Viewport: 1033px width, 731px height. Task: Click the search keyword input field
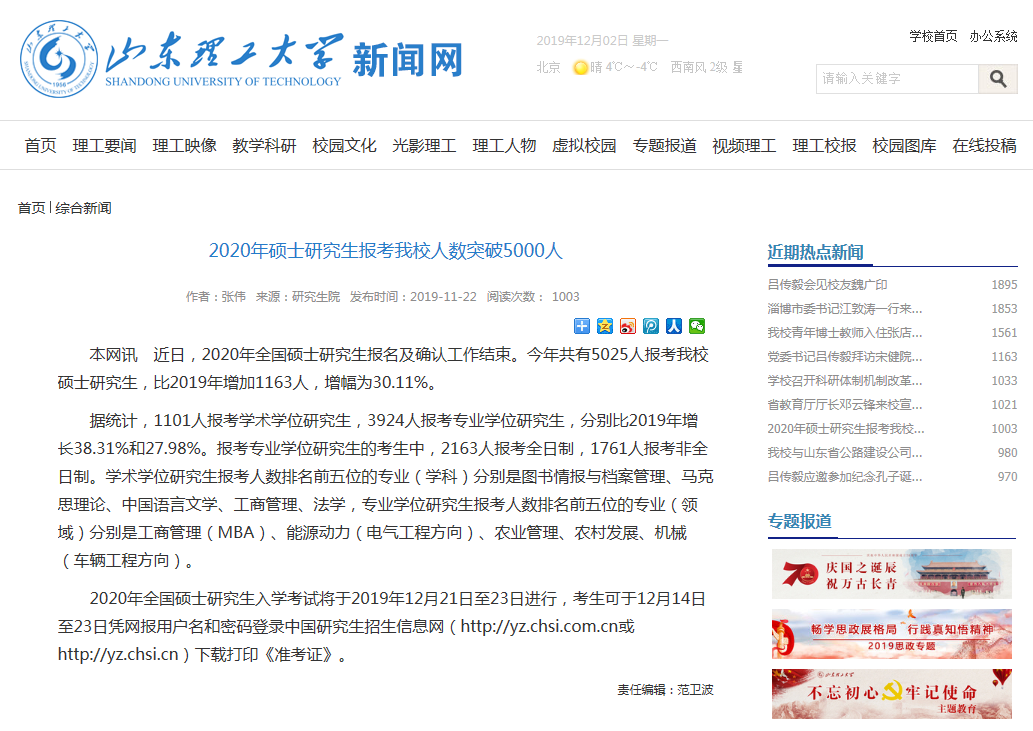897,79
